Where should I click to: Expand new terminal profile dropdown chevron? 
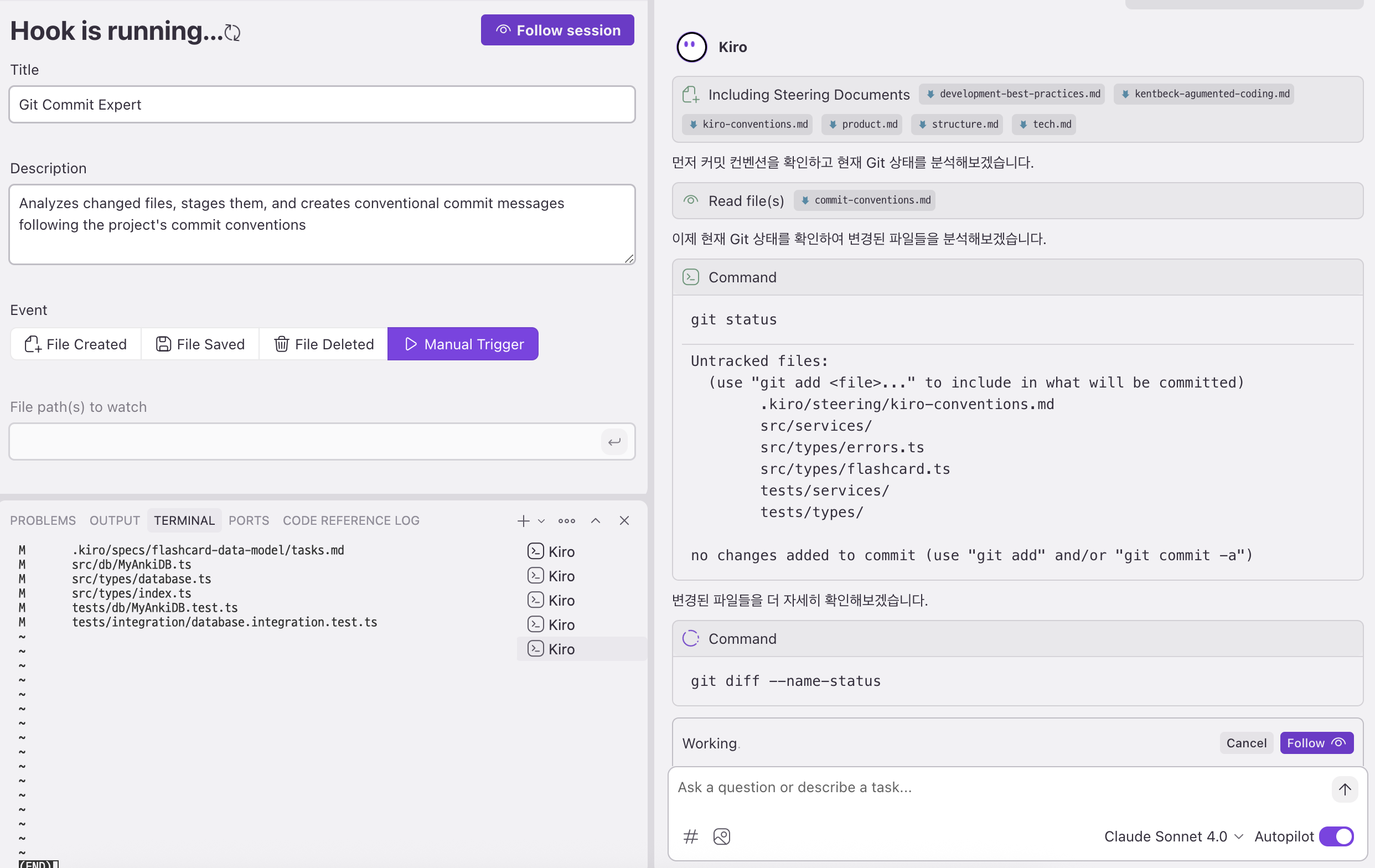coord(541,521)
